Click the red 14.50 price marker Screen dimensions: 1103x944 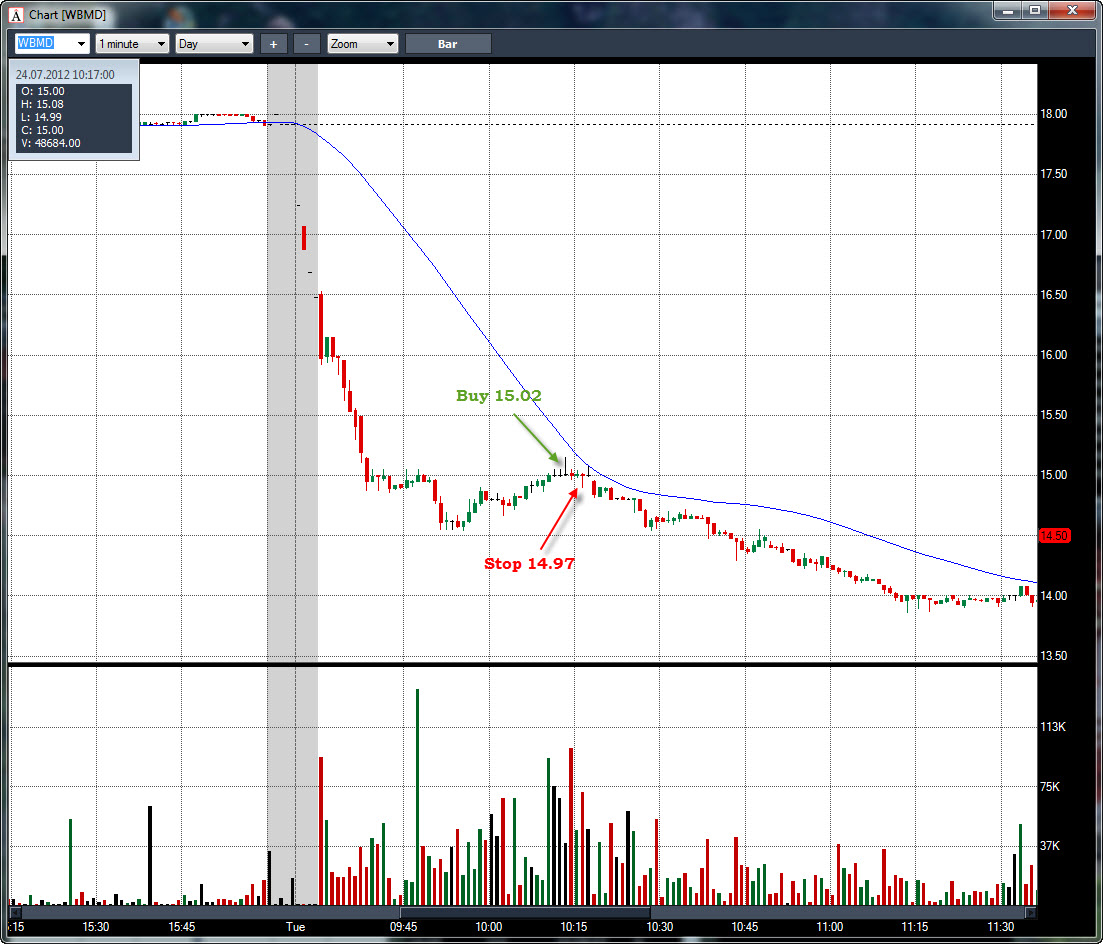click(x=1054, y=535)
